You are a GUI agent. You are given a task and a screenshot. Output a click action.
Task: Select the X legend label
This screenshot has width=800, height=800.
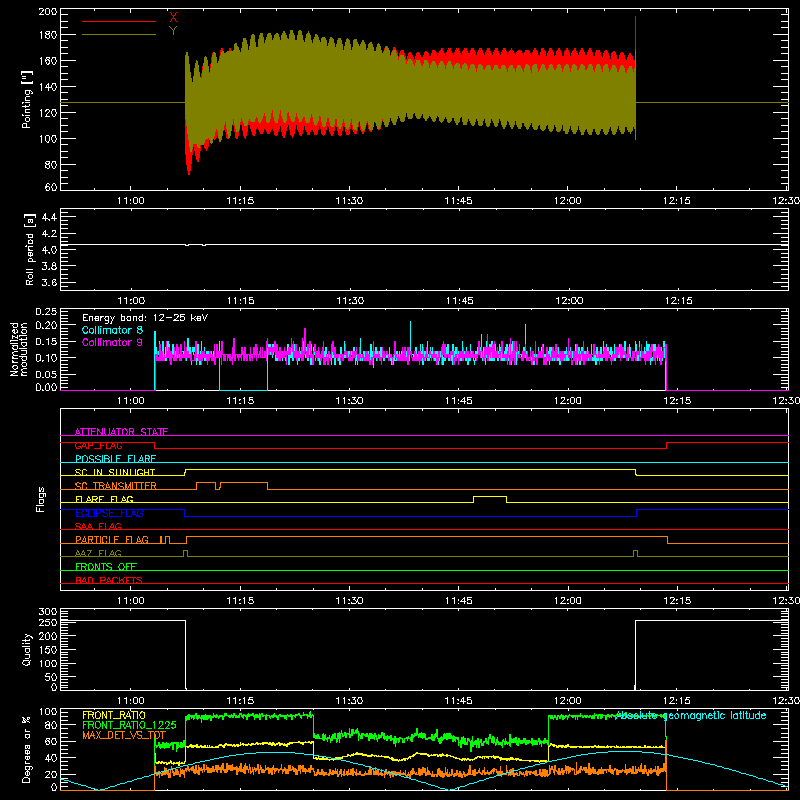[173, 18]
